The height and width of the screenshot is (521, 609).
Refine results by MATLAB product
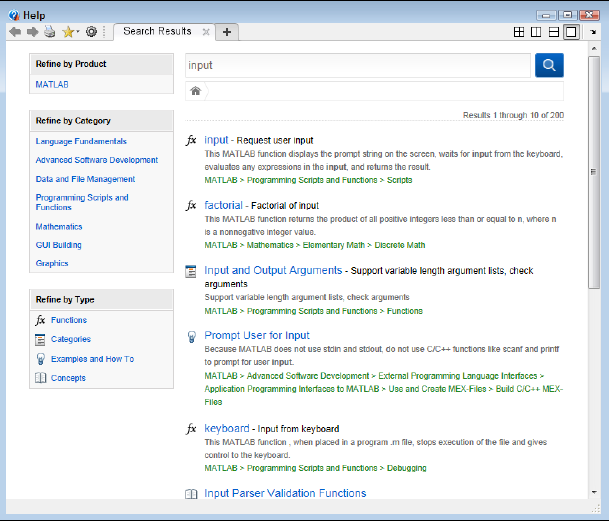(x=52, y=84)
